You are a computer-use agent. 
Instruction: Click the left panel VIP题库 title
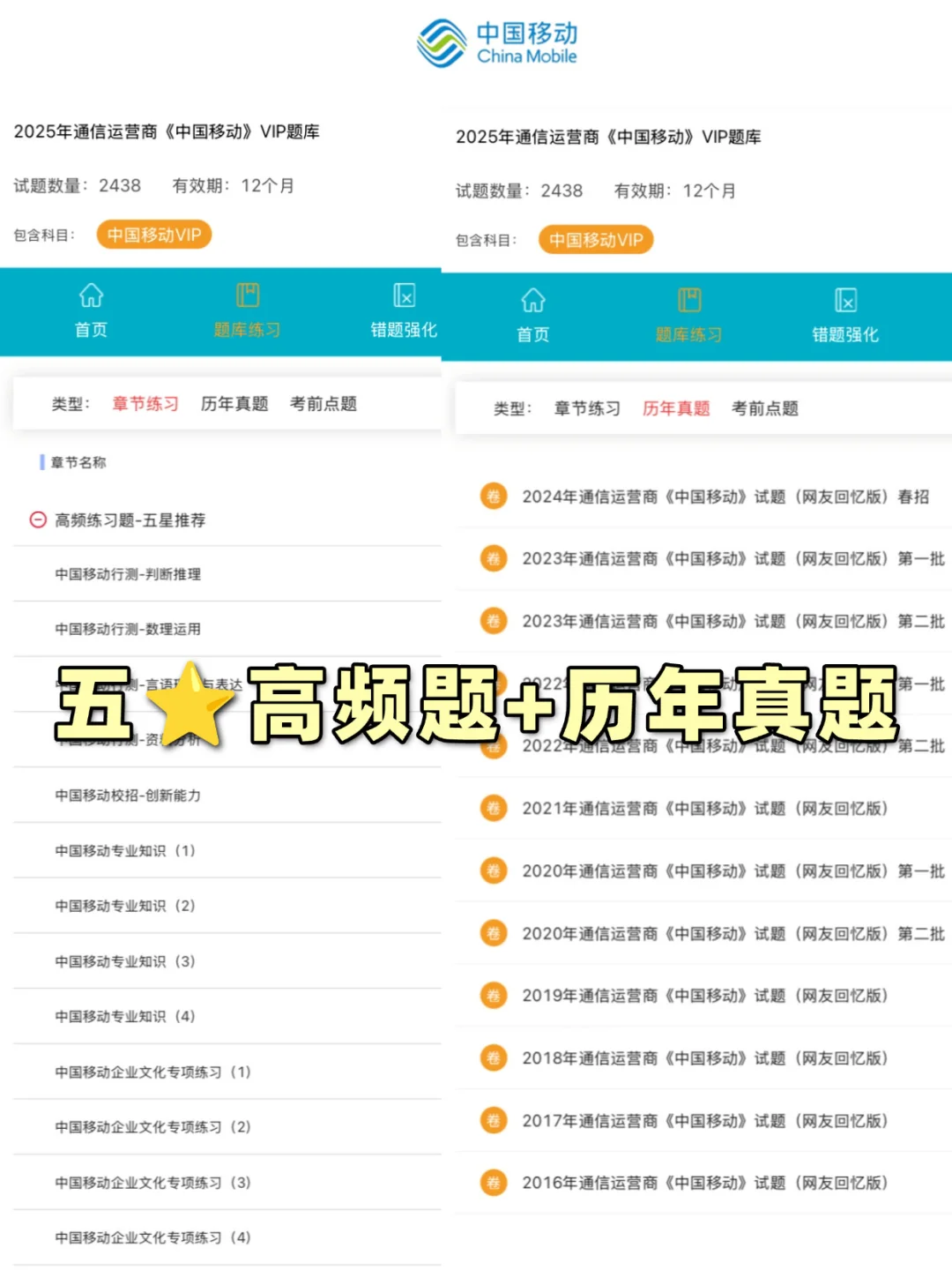click(x=167, y=131)
